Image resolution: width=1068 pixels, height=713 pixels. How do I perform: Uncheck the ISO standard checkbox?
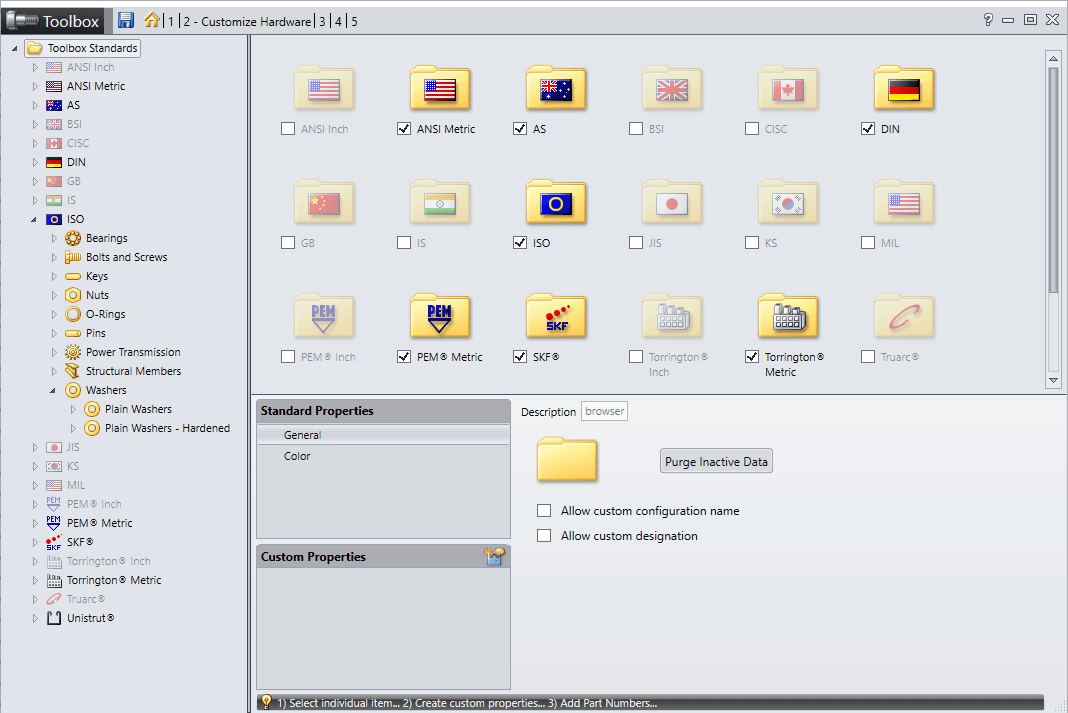[x=520, y=243]
